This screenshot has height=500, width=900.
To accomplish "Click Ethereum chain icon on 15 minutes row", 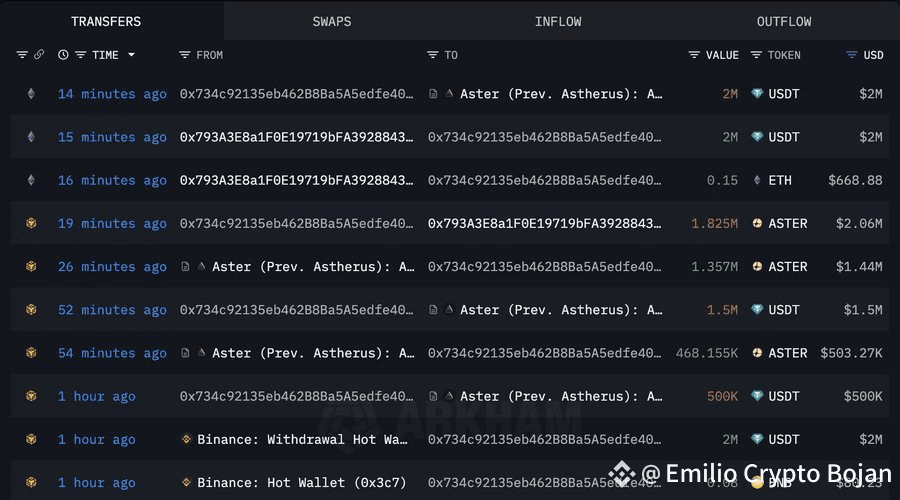I will (31, 137).
